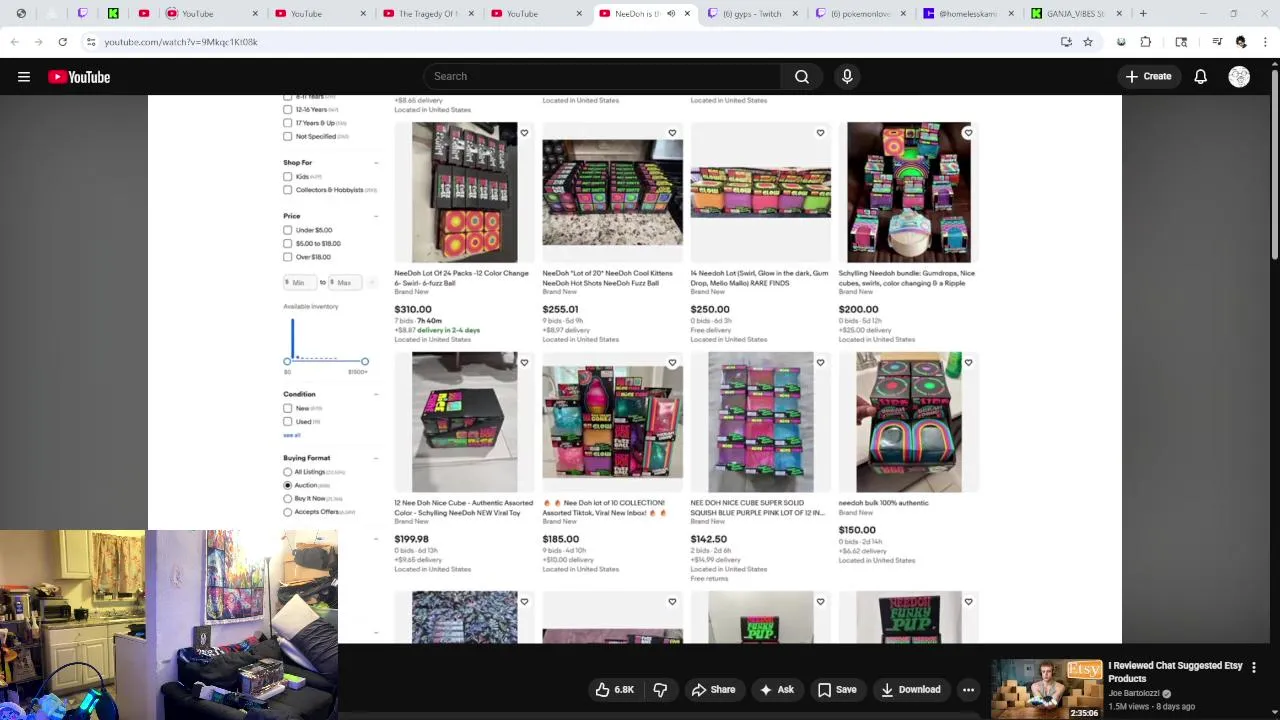Switch to the GANJA_VIBES tab
Viewport: 1280px width, 720px height.
click(x=1076, y=14)
